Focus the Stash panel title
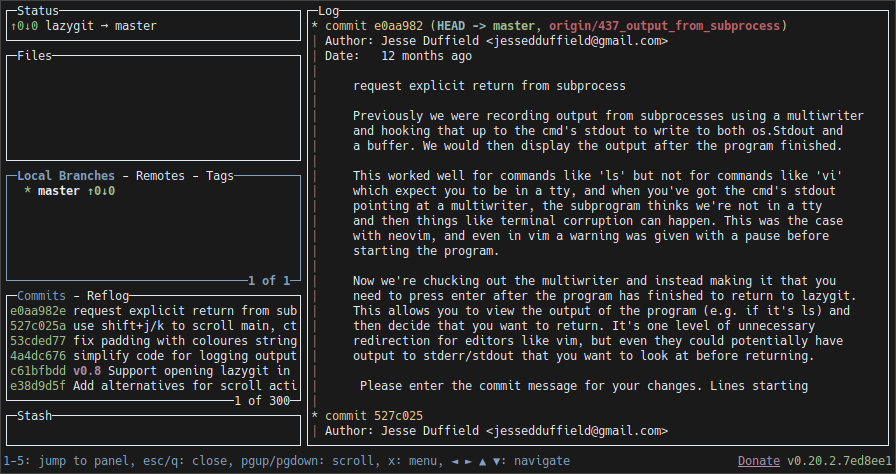Image resolution: width=896 pixels, height=474 pixels. pyautogui.click(x=34, y=416)
